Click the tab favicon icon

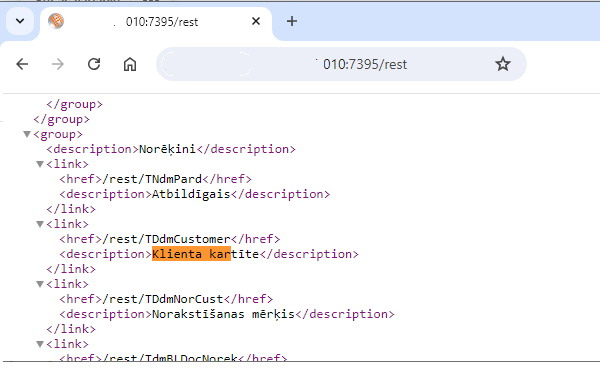pos(56,21)
